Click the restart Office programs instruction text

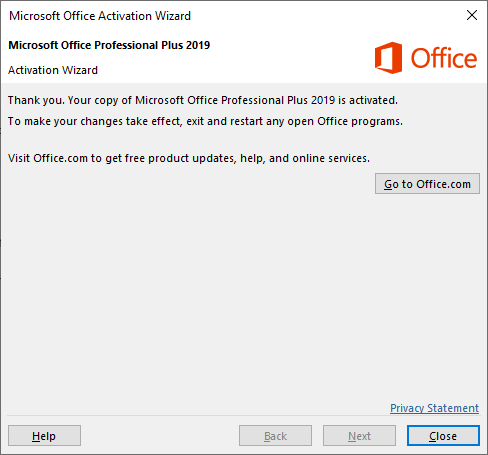pos(205,121)
